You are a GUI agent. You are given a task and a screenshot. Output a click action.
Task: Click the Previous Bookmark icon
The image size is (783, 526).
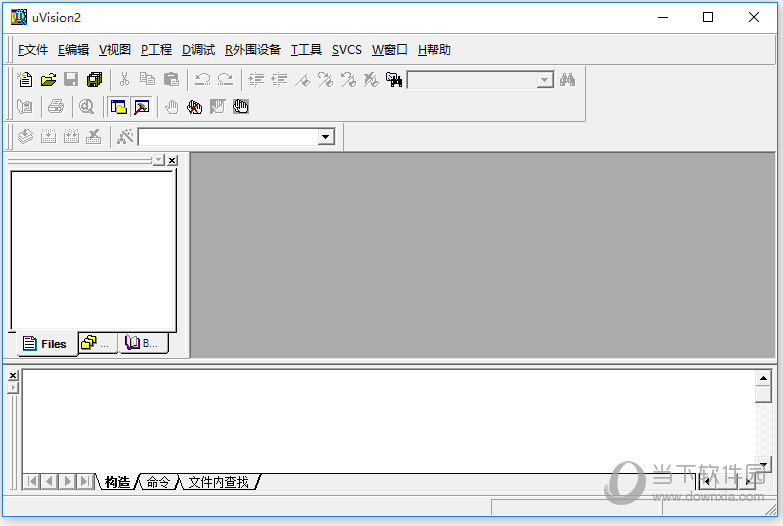coord(348,79)
